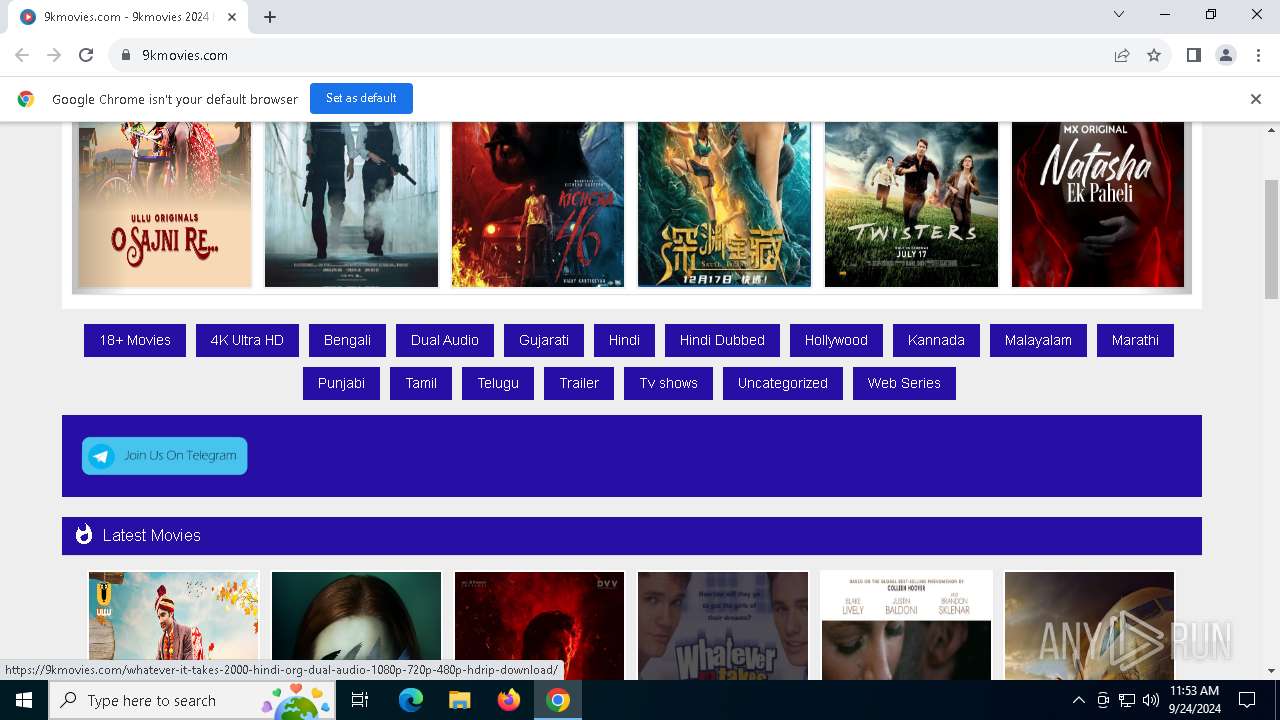
Task: Select the Kannada category
Action: [x=936, y=340]
